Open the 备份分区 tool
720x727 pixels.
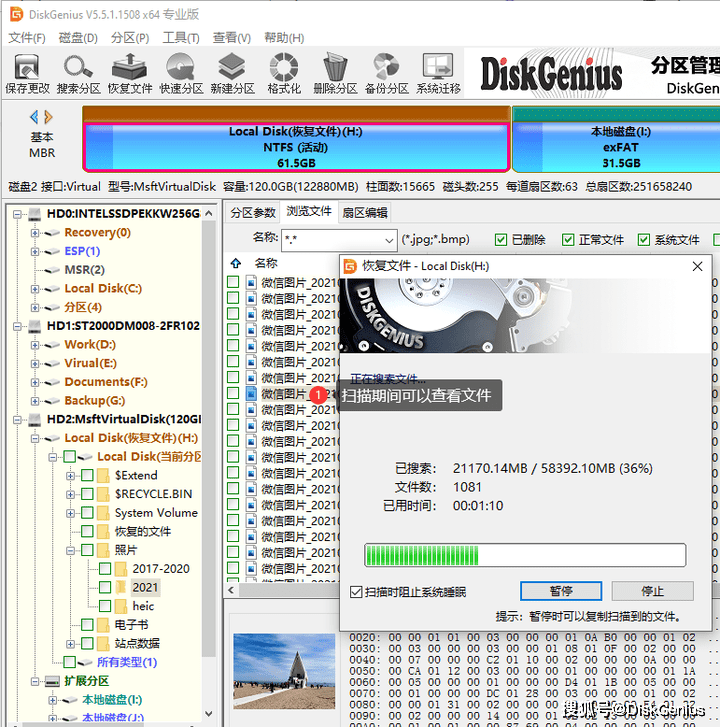point(387,74)
